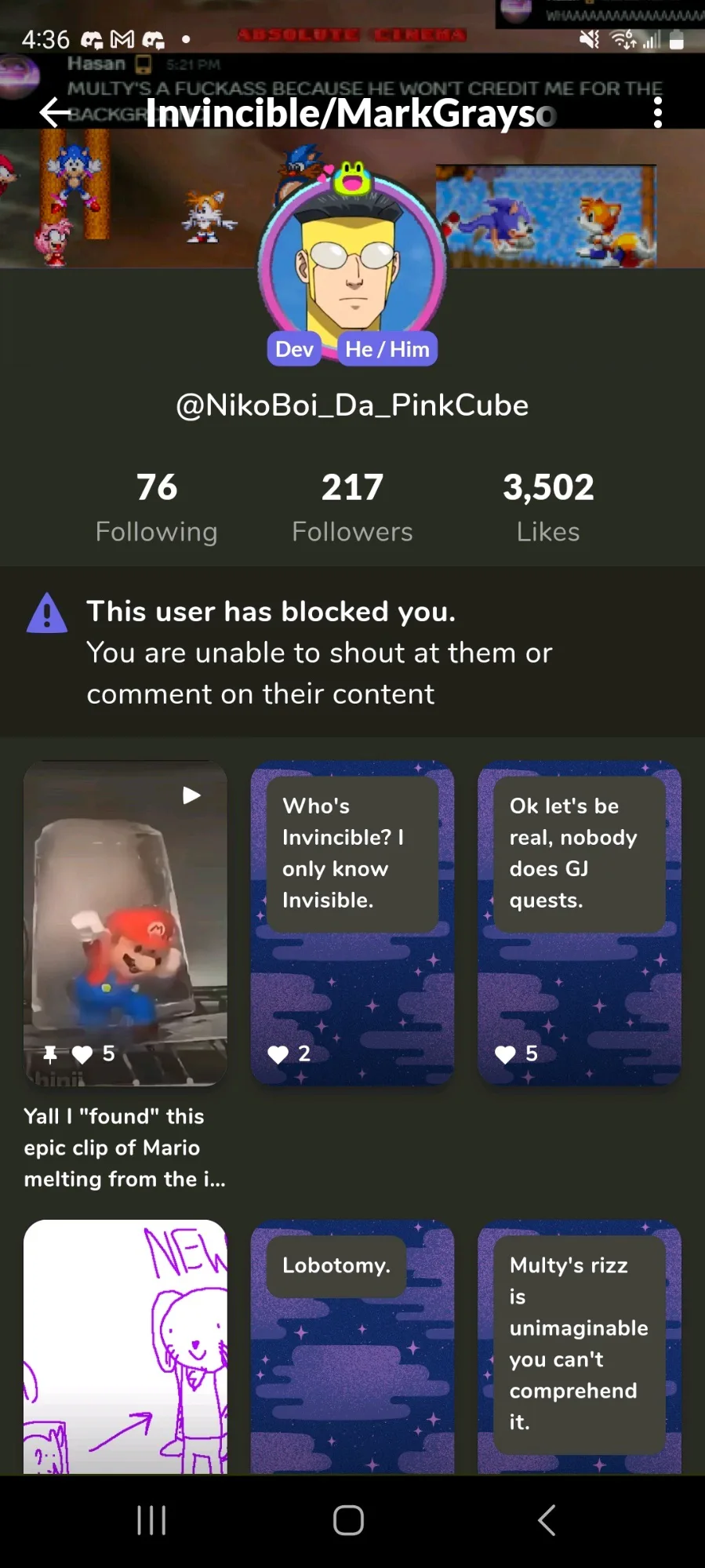Open the "Lobotomy." post card
The width and height of the screenshot is (705, 1568).
352,1347
